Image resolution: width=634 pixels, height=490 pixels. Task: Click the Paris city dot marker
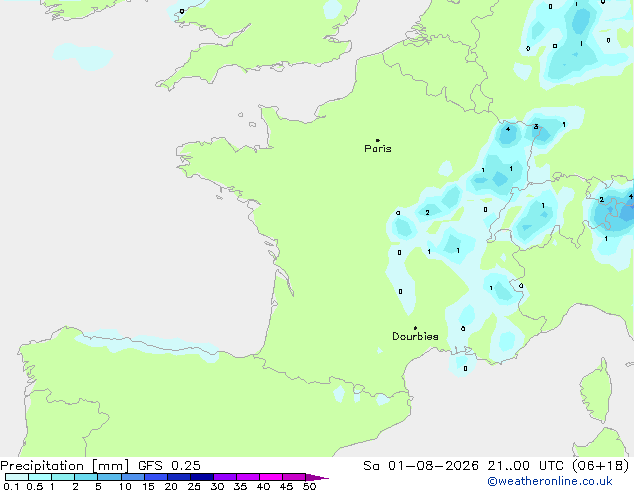click(378, 140)
